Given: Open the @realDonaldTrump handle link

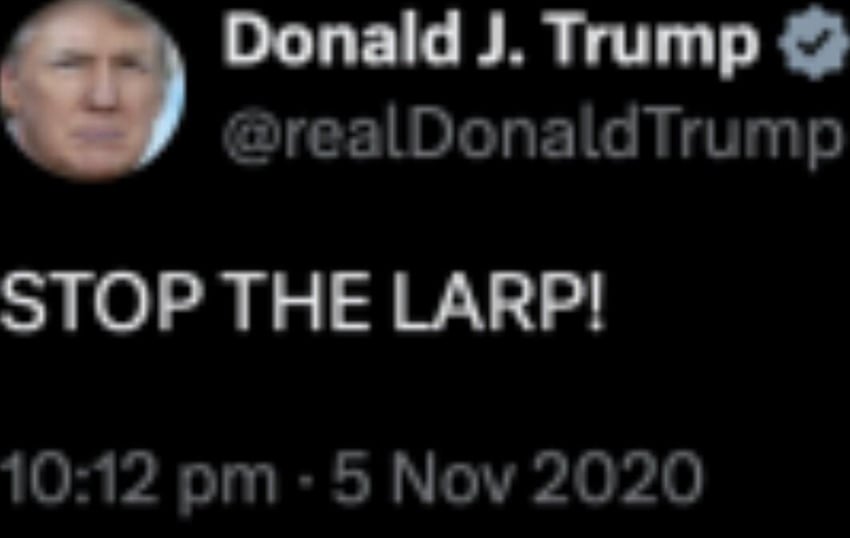Looking at the screenshot, I should [x=531, y=138].
